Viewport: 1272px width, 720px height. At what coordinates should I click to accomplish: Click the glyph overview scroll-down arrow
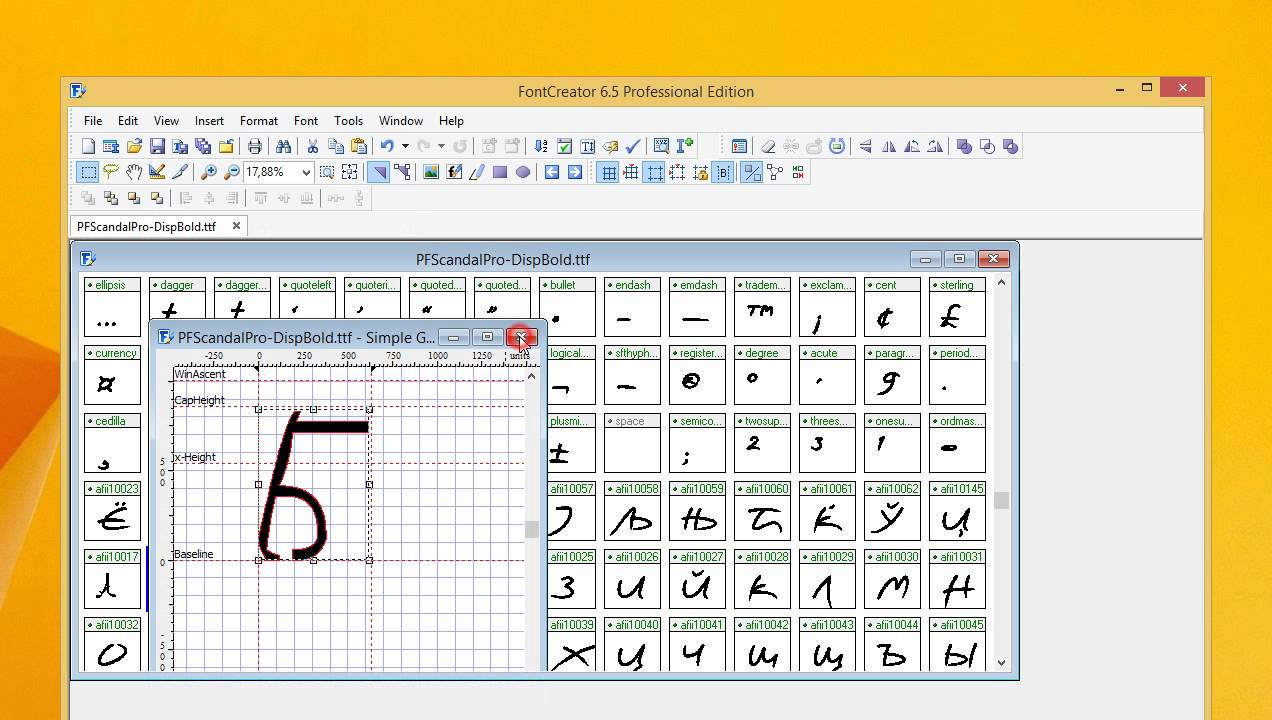coord(1002,662)
